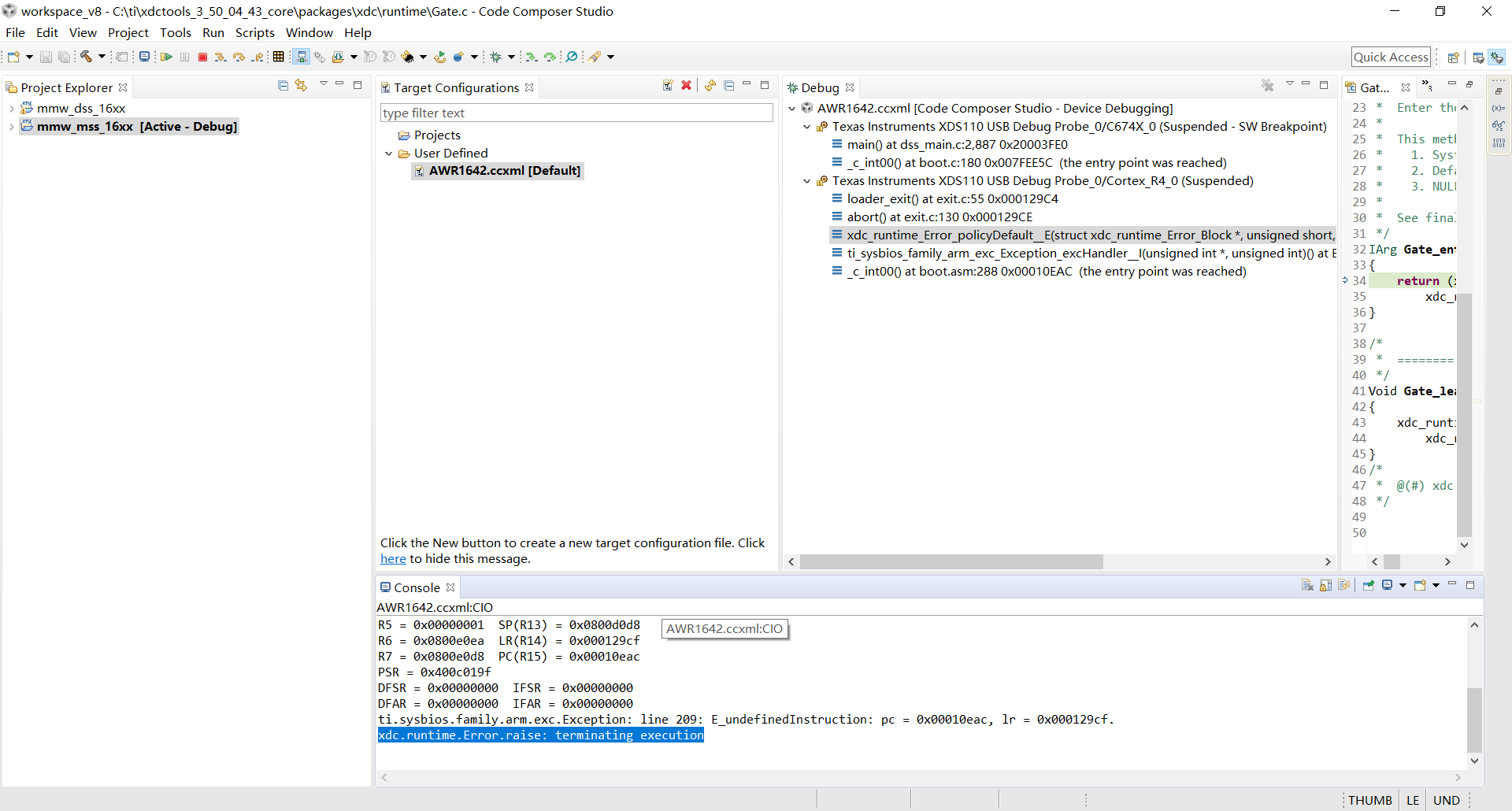This screenshot has width=1512, height=811.
Task: Click the Clear Console icon
Action: [1307, 585]
